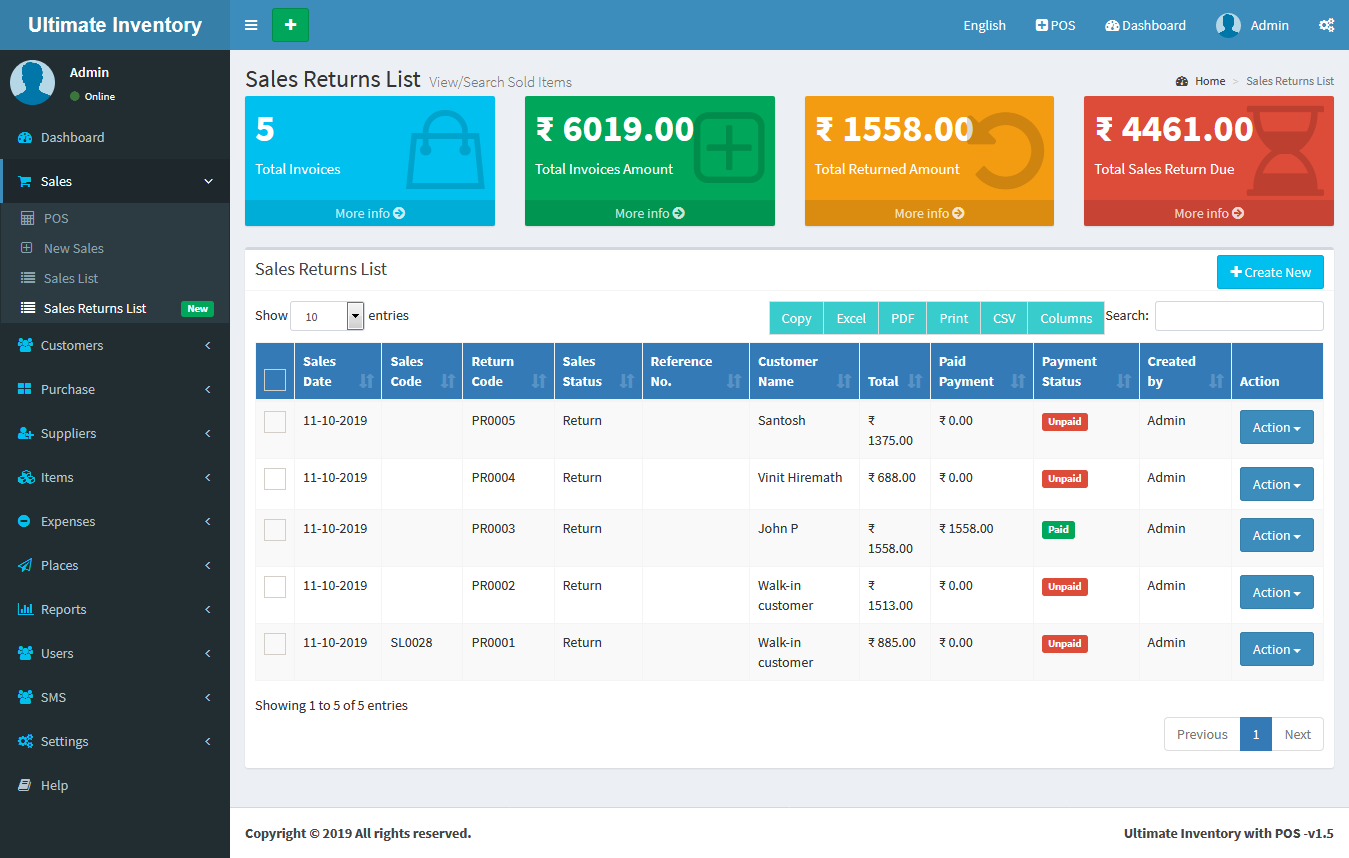
Task: Click the green plus quick-add button
Action: (290, 25)
